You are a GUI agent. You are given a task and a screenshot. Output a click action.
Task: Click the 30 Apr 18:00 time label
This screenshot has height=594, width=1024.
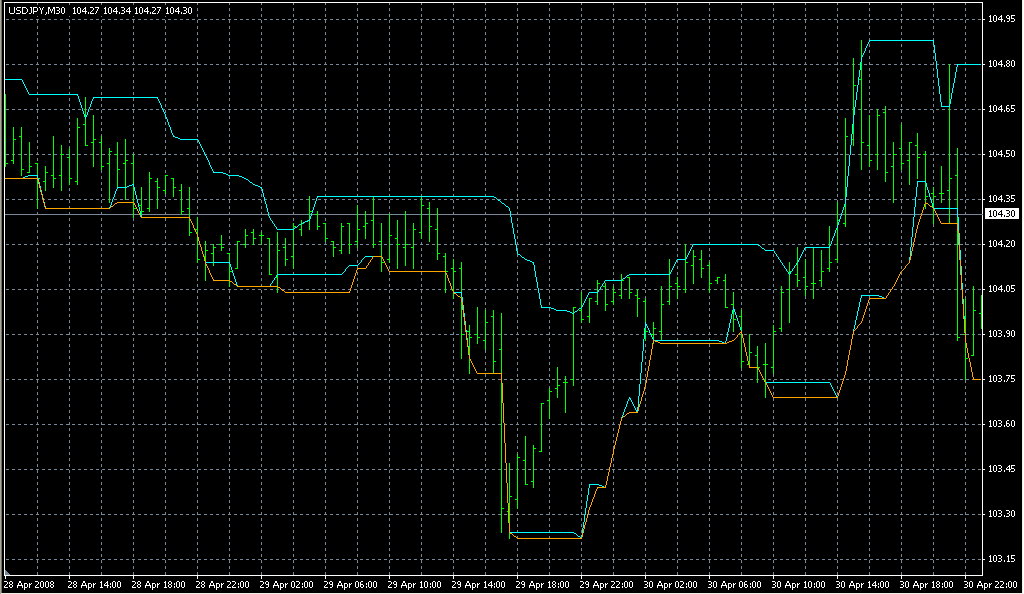pyautogui.click(x=926, y=585)
